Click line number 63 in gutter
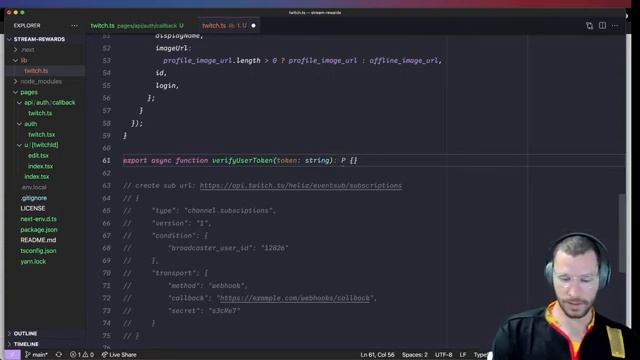The image size is (640, 360). [106, 186]
